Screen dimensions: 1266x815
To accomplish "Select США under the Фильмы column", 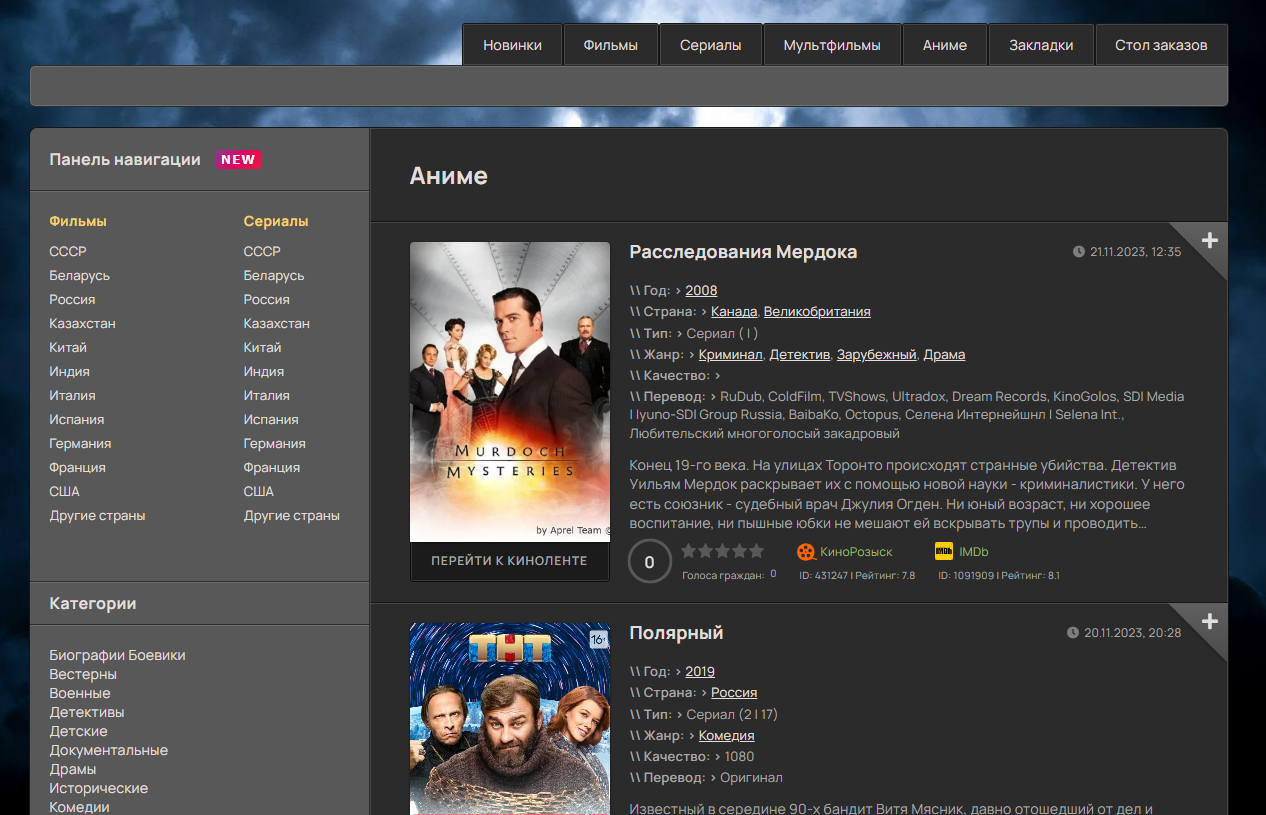I will click(65, 491).
